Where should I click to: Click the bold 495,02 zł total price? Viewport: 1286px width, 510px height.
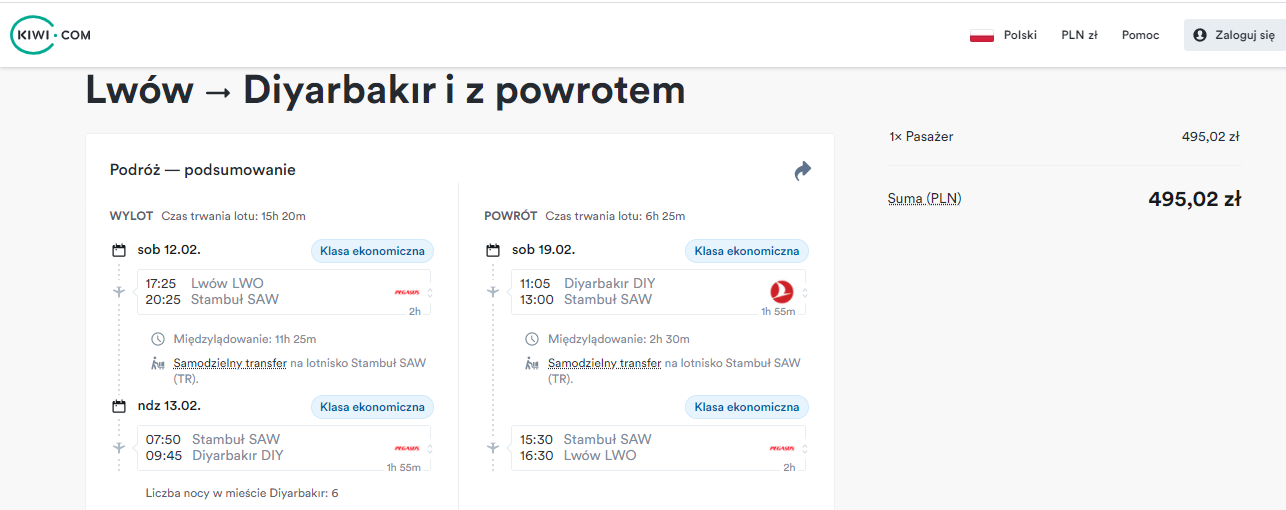[1194, 198]
